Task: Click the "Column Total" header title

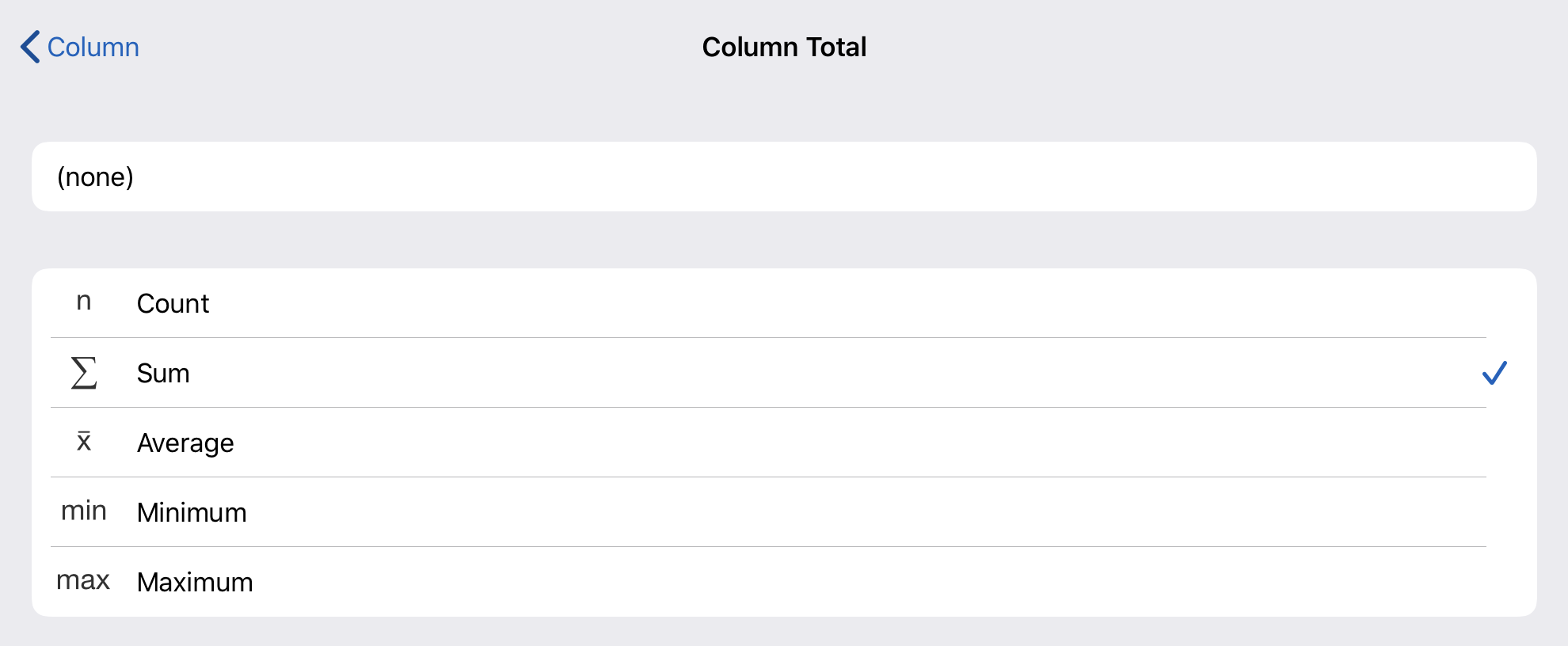Action: coord(784,47)
